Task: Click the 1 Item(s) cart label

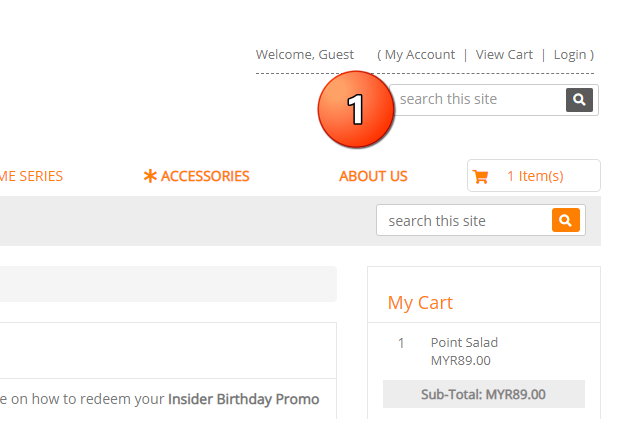Action: (x=535, y=176)
